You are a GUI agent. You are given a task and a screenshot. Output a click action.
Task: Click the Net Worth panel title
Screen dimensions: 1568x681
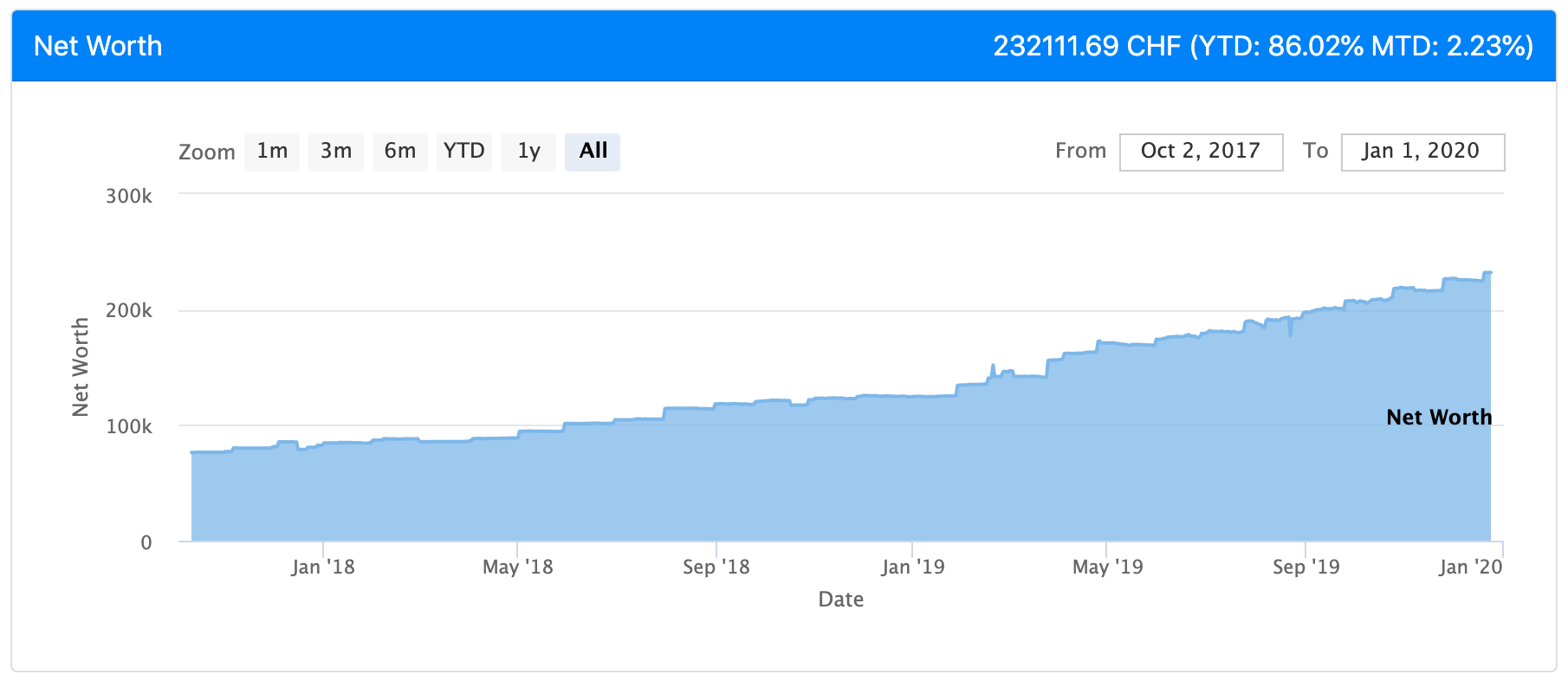[x=98, y=46]
